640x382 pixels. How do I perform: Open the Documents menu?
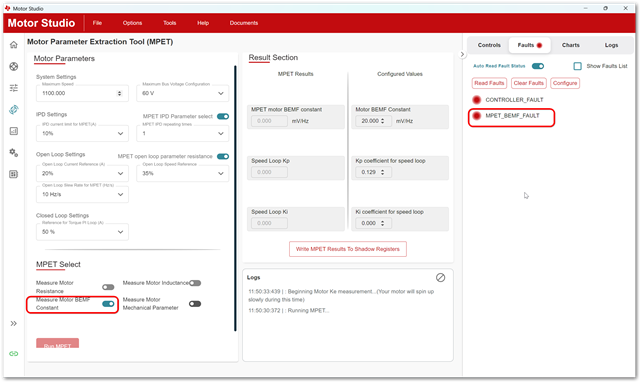(244, 23)
